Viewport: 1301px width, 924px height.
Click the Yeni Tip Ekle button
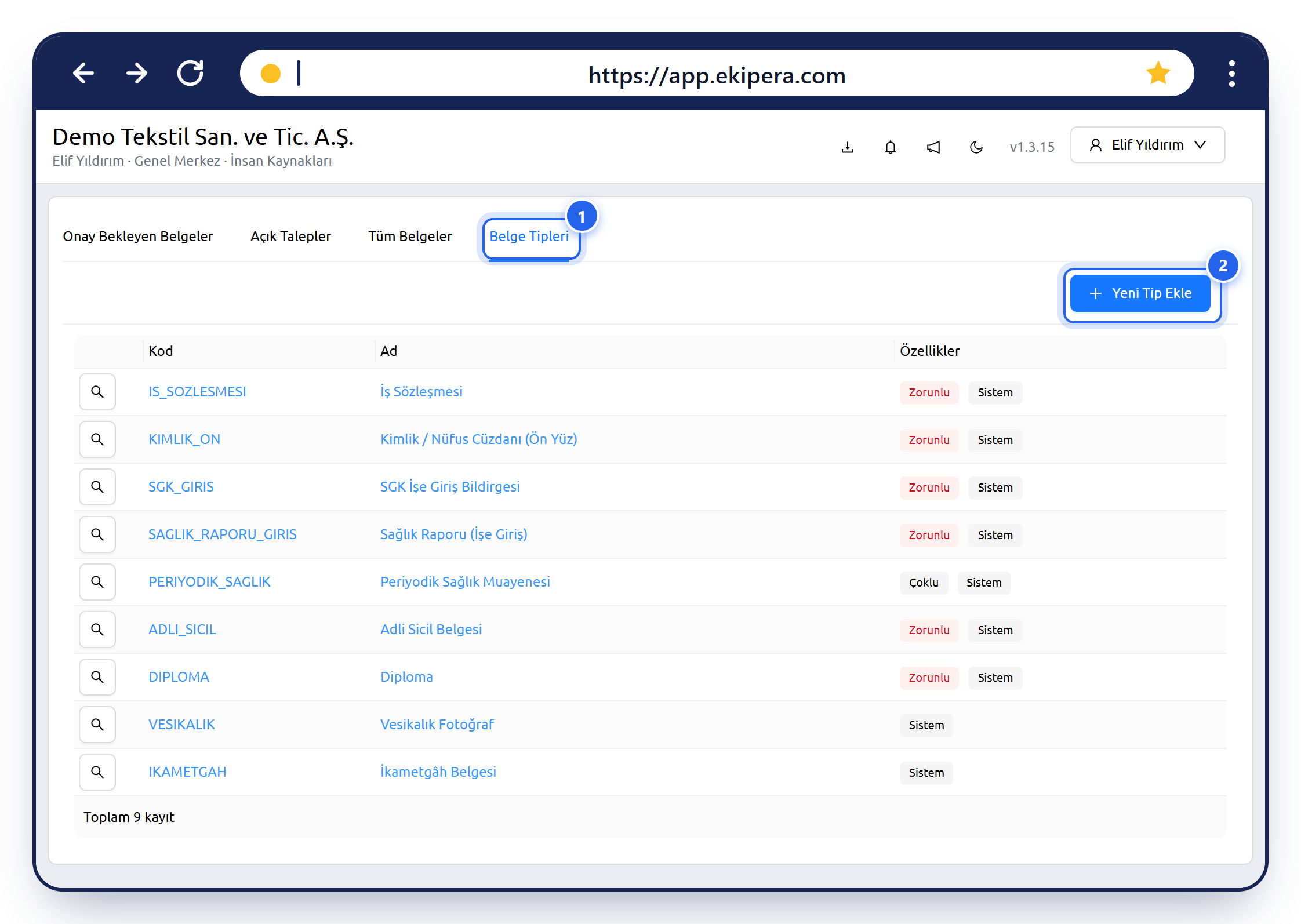coord(1140,293)
